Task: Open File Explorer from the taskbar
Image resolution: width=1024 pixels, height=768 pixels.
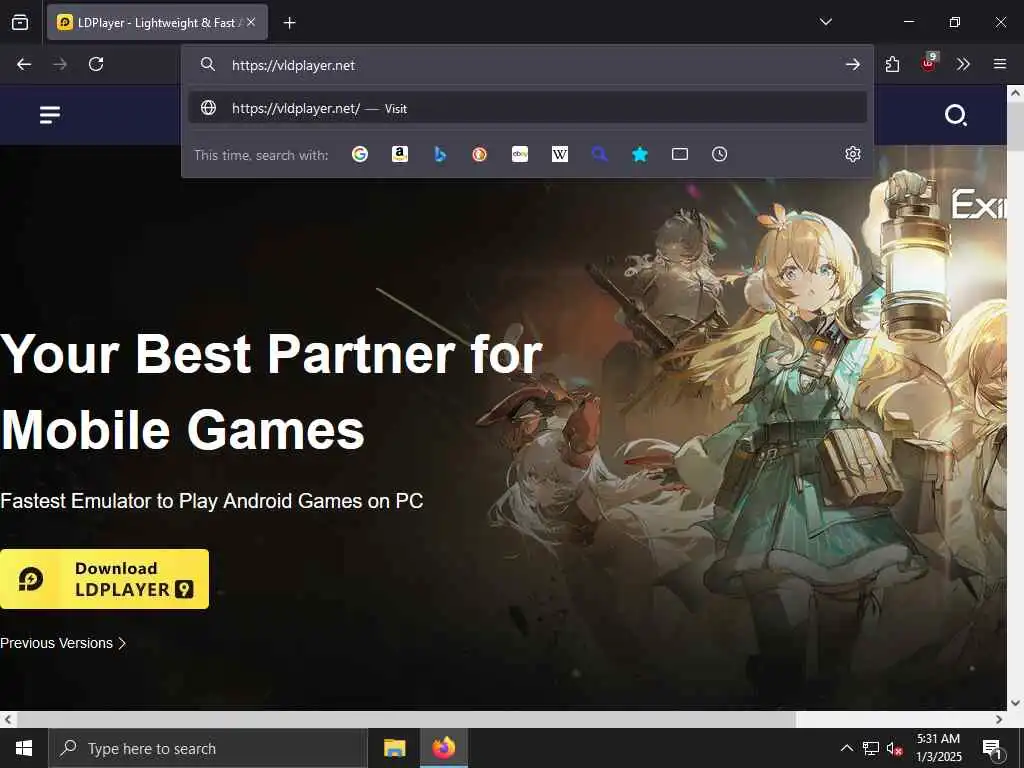Action: coord(394,748)
